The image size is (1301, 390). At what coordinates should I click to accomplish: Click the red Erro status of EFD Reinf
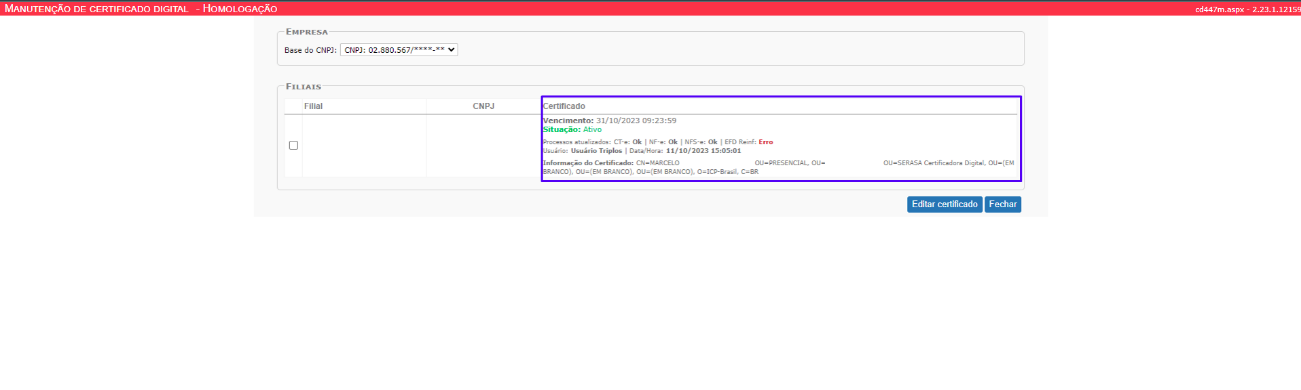[765, 142]
